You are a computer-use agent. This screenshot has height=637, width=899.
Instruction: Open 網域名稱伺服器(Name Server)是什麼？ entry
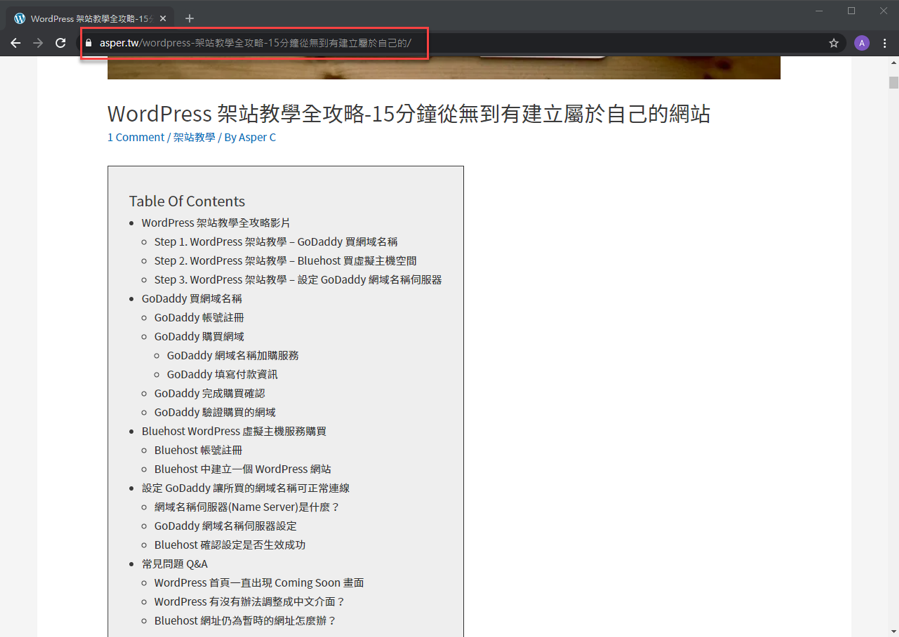pos(247,507)
